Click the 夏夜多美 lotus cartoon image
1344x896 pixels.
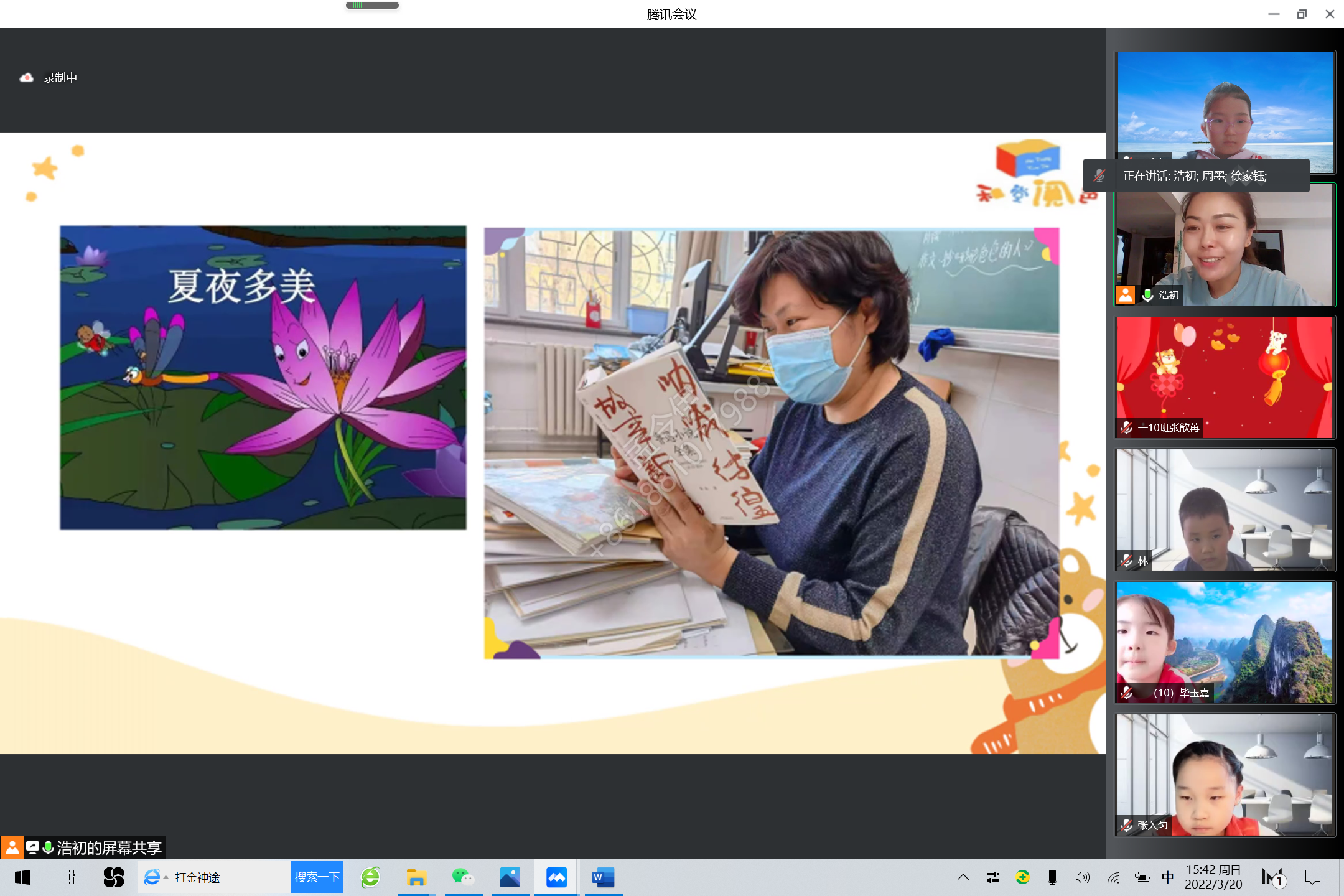(x=263, y=378)
